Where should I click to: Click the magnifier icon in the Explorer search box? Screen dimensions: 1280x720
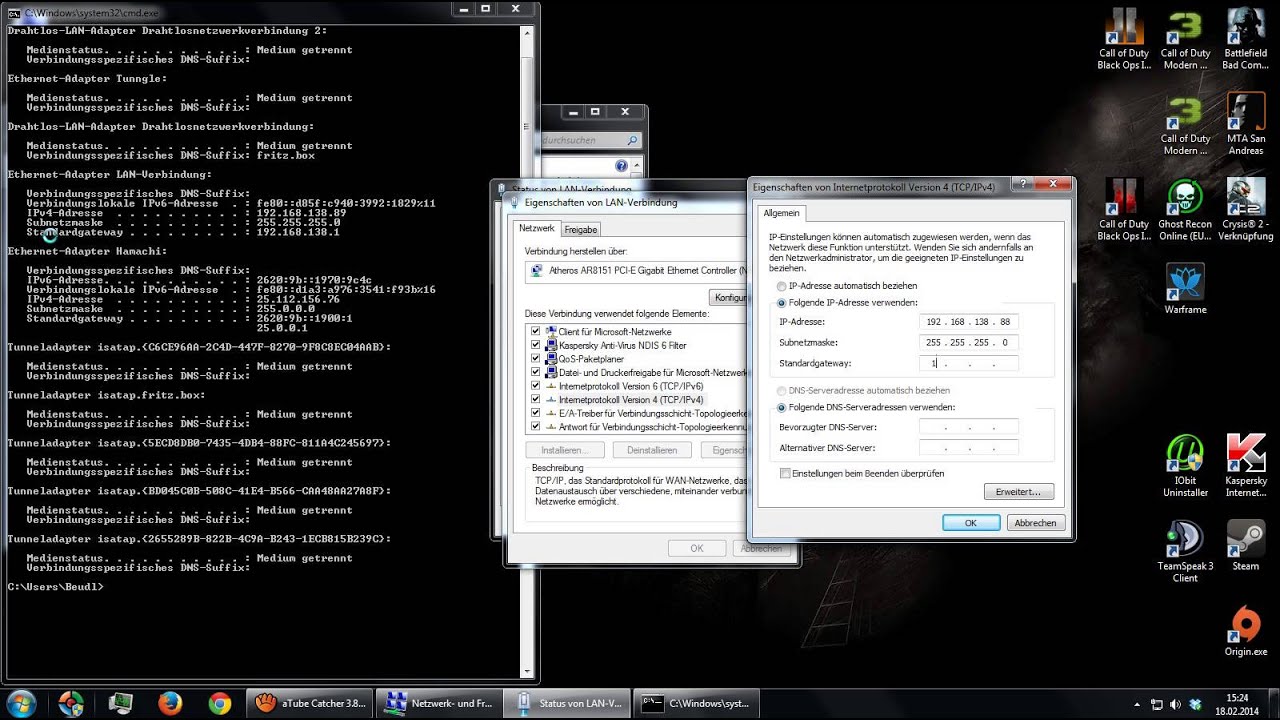(632, 140)
